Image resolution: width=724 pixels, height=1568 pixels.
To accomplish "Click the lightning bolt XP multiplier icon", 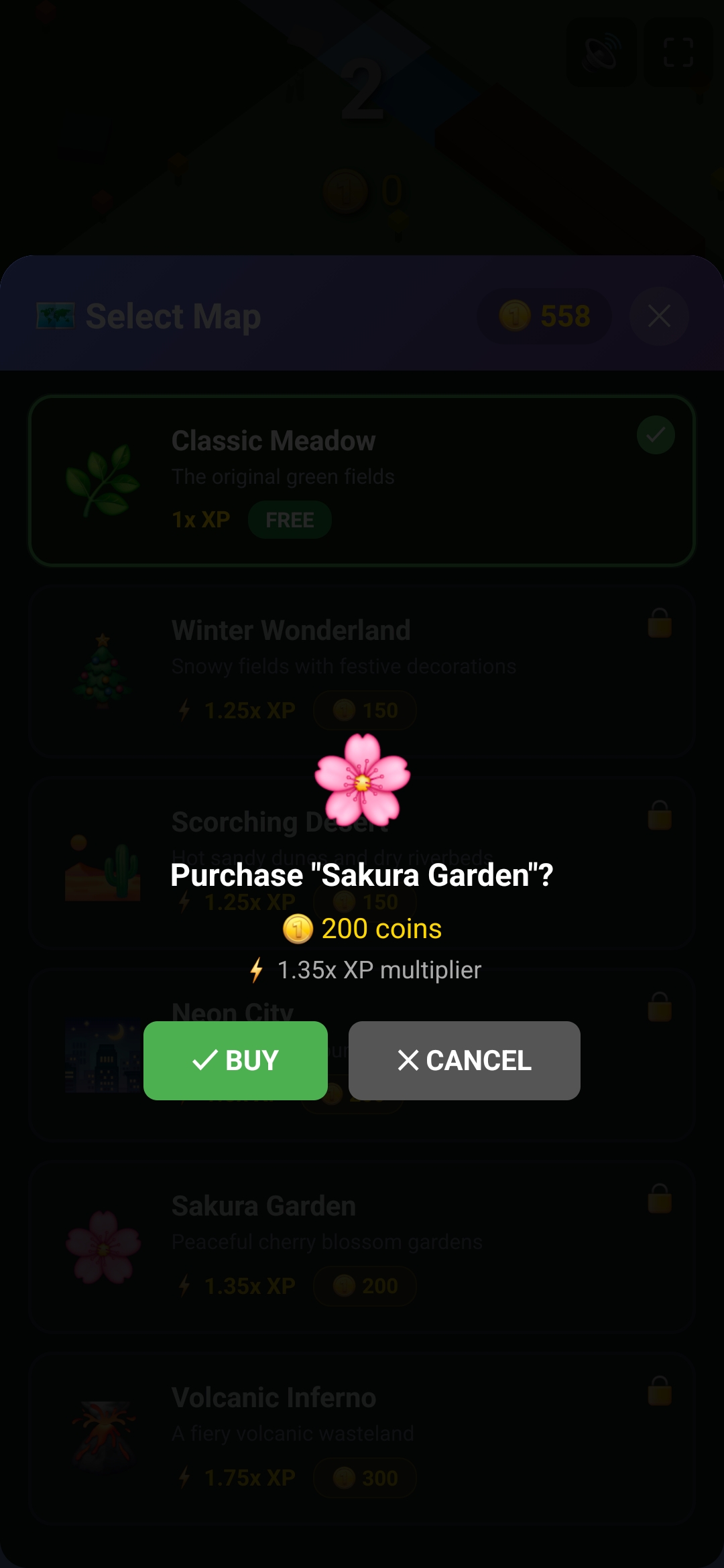I will point(256,970).
